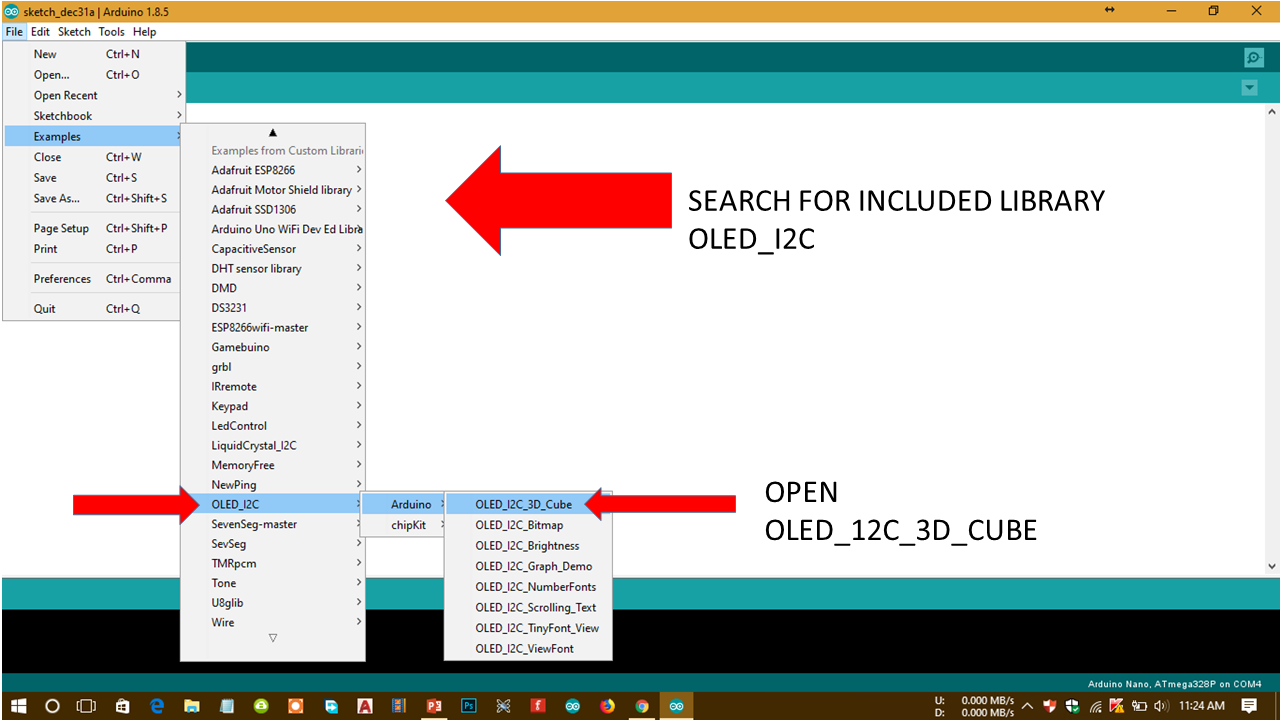Image resolution: width=1280 pixels, height=720 pixels.
Task: Launch Google Chrome from the taskbar
Action: pyautogui.click(x=642, y=706)
